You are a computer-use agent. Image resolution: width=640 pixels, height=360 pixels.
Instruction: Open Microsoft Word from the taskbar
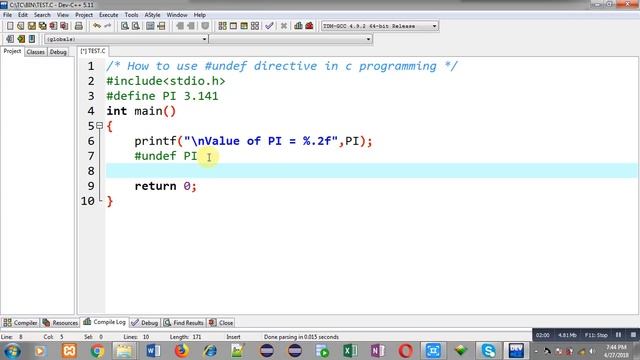tap(153, 351)
